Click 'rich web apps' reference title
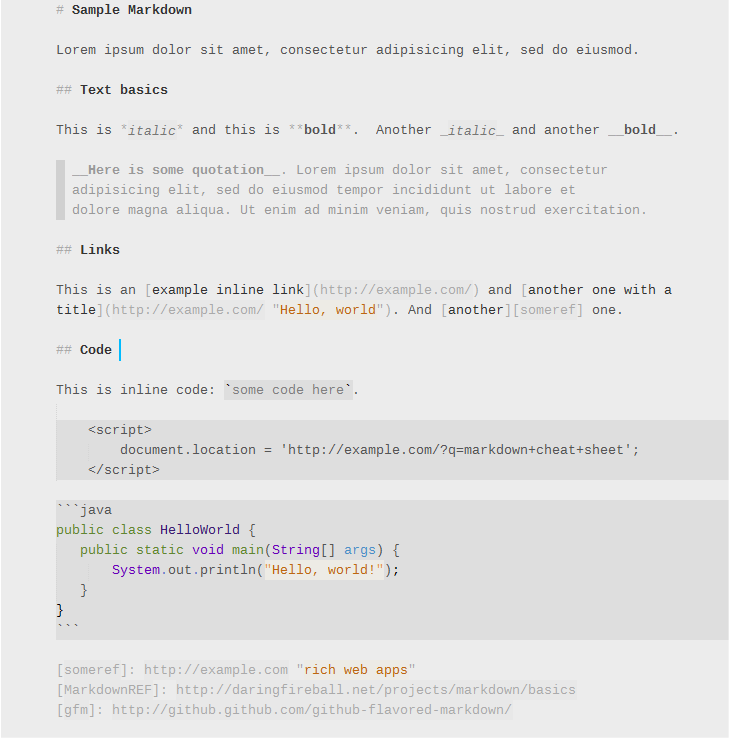This screenshot has height=738, width=729. click(356, 670)
